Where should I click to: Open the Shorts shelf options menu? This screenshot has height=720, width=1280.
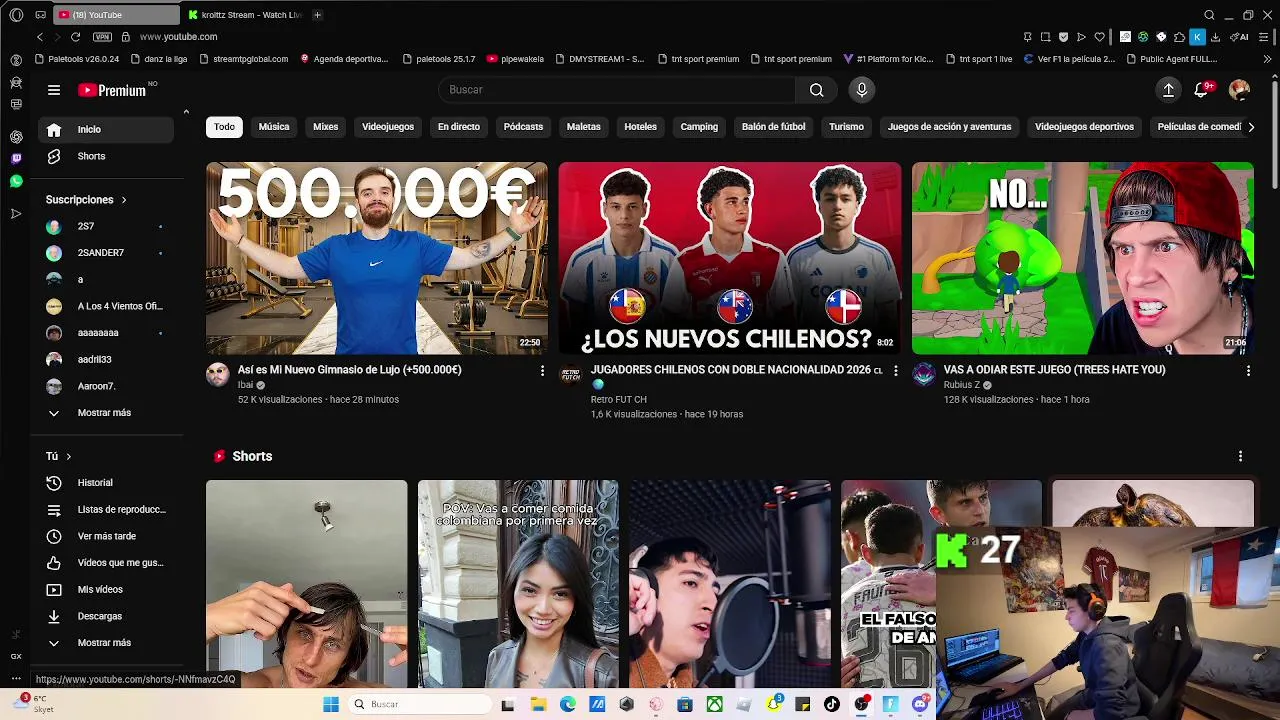(x=1240, y=456)
